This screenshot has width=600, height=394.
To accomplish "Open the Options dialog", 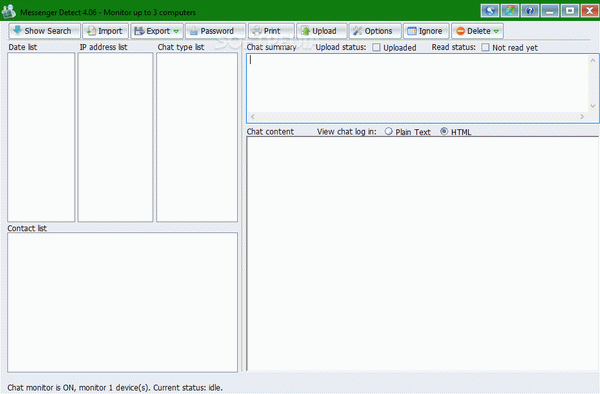I will (375, 31).
